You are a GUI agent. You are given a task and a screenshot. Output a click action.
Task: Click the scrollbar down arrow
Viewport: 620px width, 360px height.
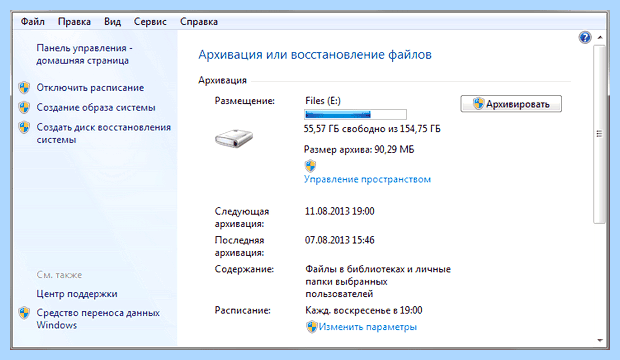pyautogui.click(x=600, y=340)
